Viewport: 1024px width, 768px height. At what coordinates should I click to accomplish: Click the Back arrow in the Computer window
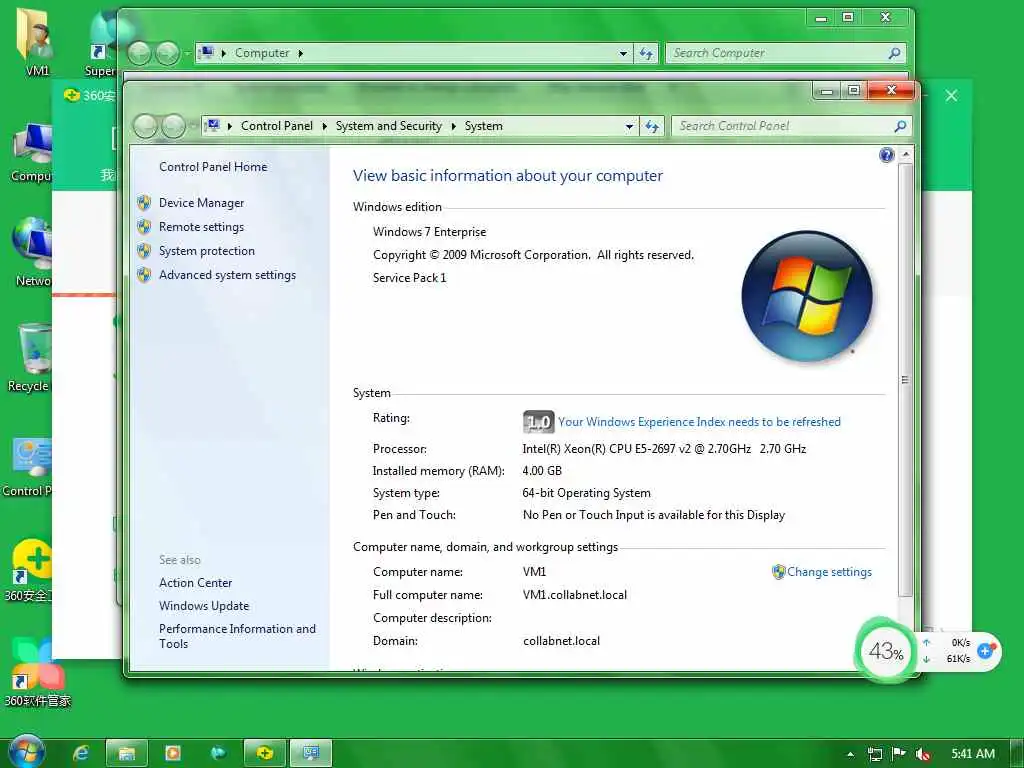coord(139,53)
